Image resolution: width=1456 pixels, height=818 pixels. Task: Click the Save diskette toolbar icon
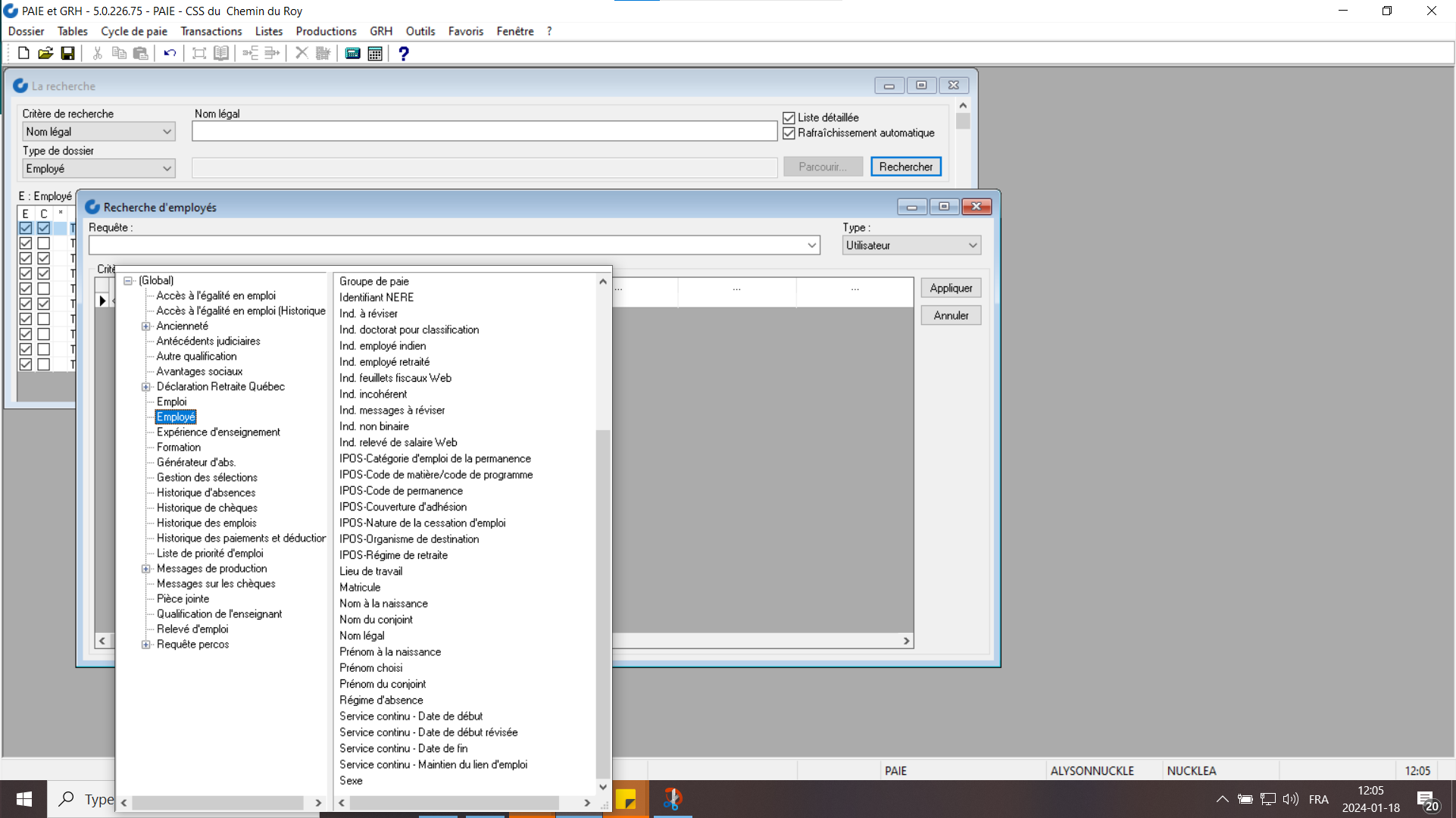pyautogui.click(x=67, y=53)
